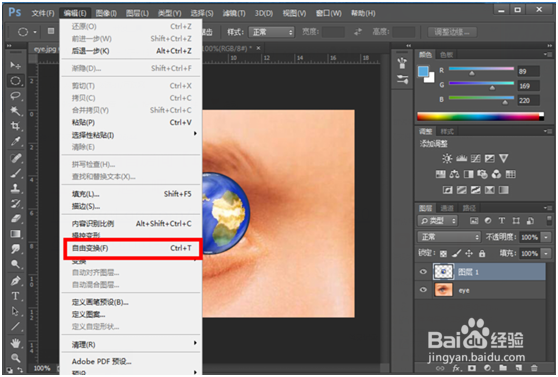
Task: Click the delete layer trash icon
Action: click(534, 368)
